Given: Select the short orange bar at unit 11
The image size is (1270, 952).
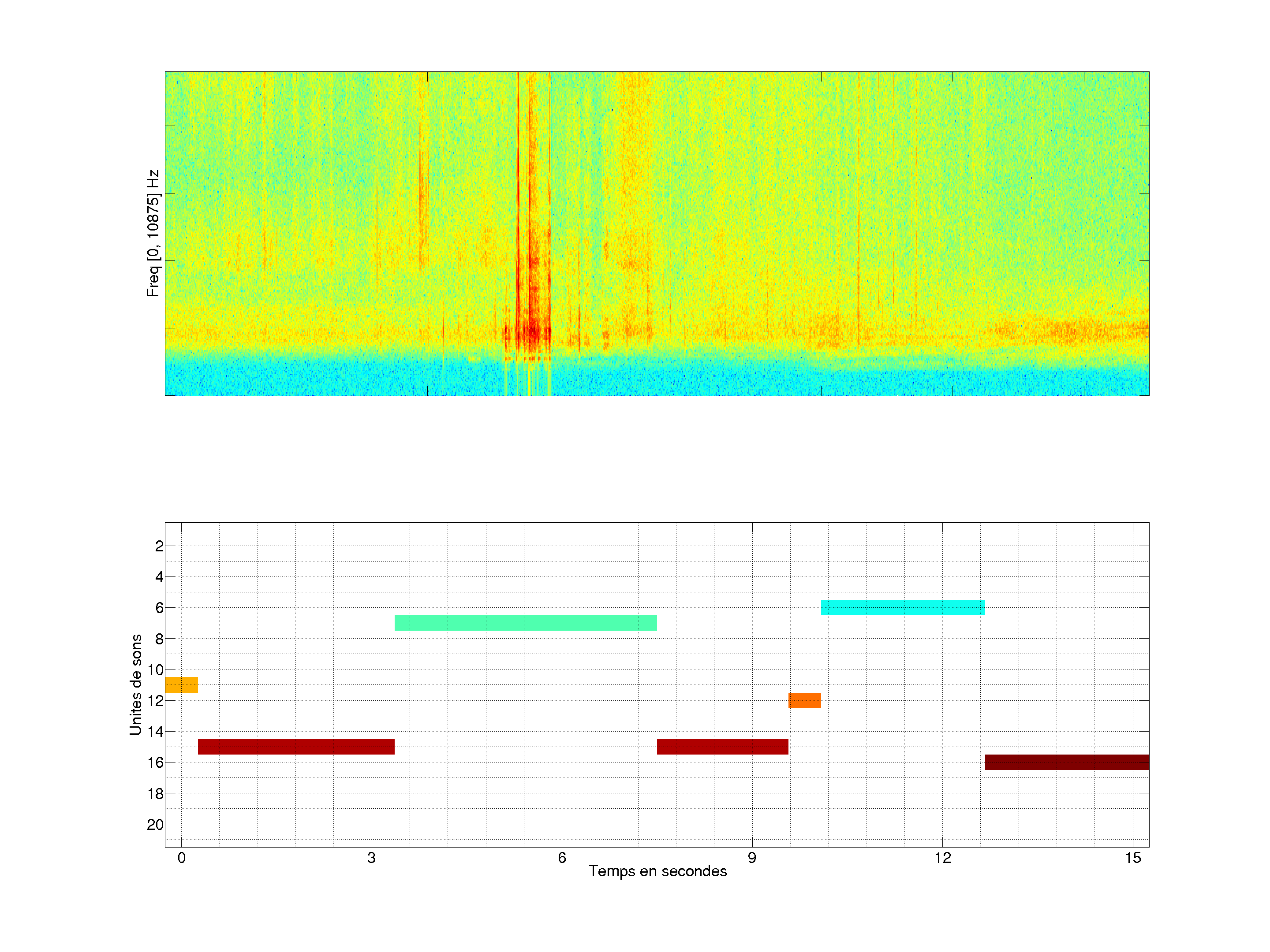Looking at the screenshot, I should 181,684.
